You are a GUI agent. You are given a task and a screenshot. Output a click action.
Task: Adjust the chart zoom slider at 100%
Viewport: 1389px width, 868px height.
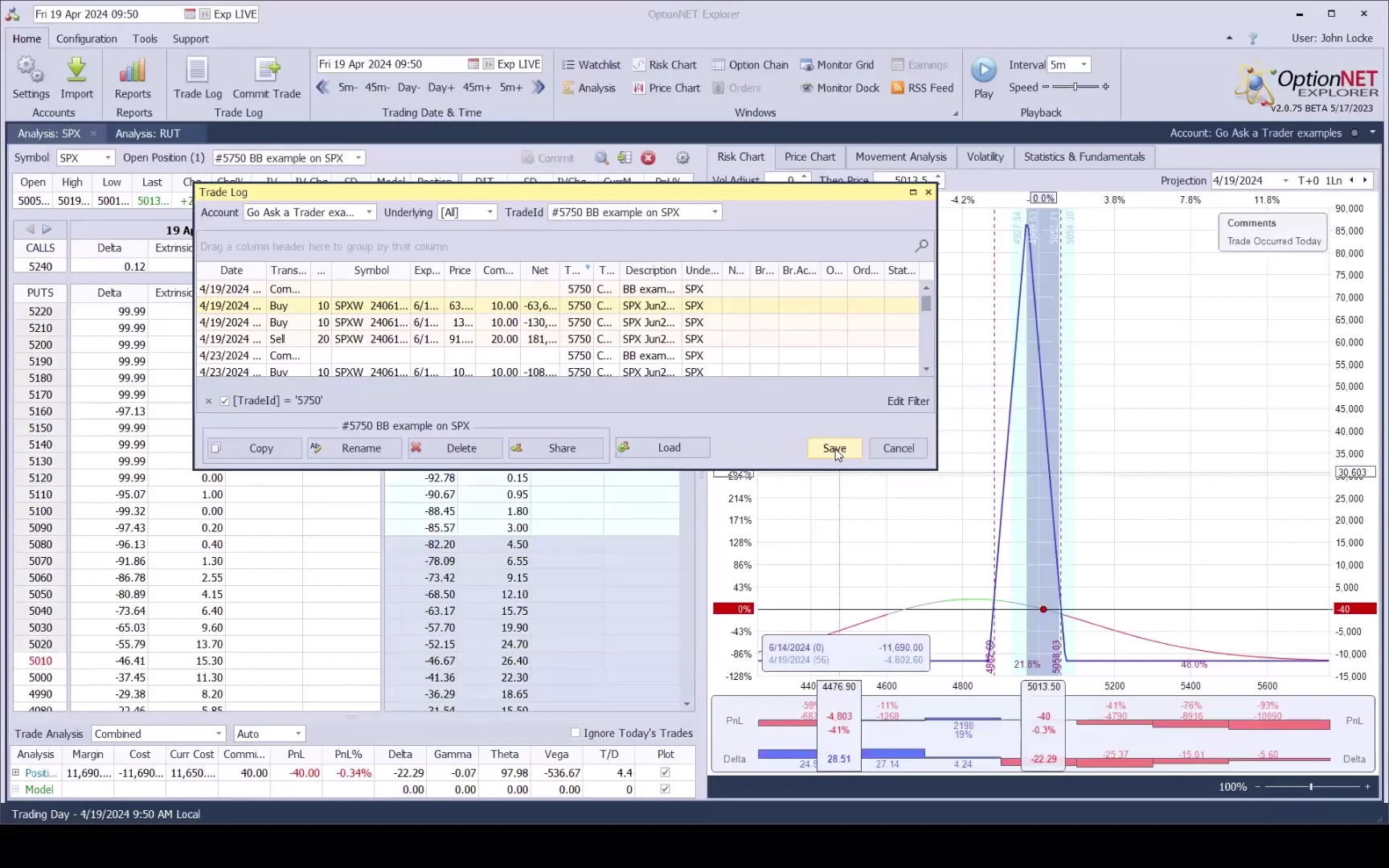tap(1312, 787)
